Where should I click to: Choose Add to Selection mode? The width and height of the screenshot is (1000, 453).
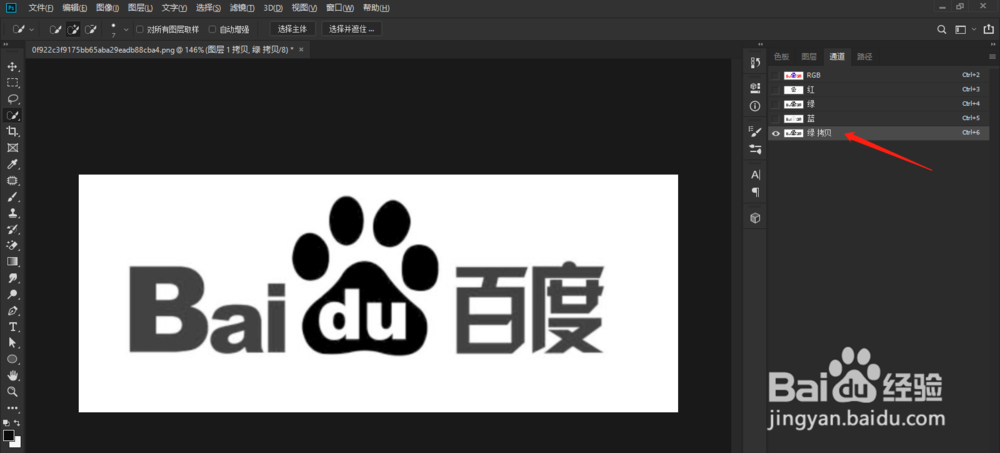pyautogui.click(x=73, y=29)
